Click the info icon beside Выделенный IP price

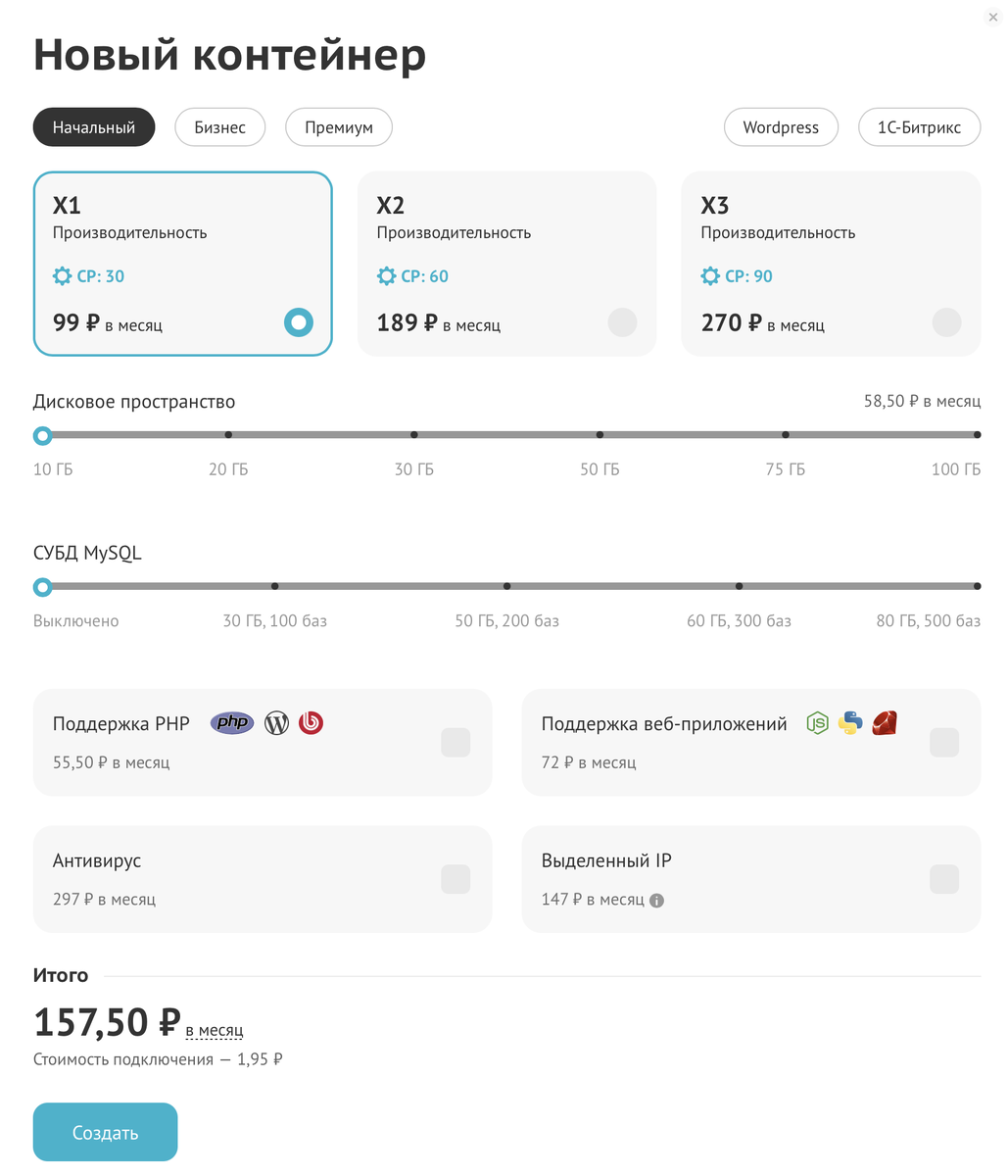click(x=657, y=901)
